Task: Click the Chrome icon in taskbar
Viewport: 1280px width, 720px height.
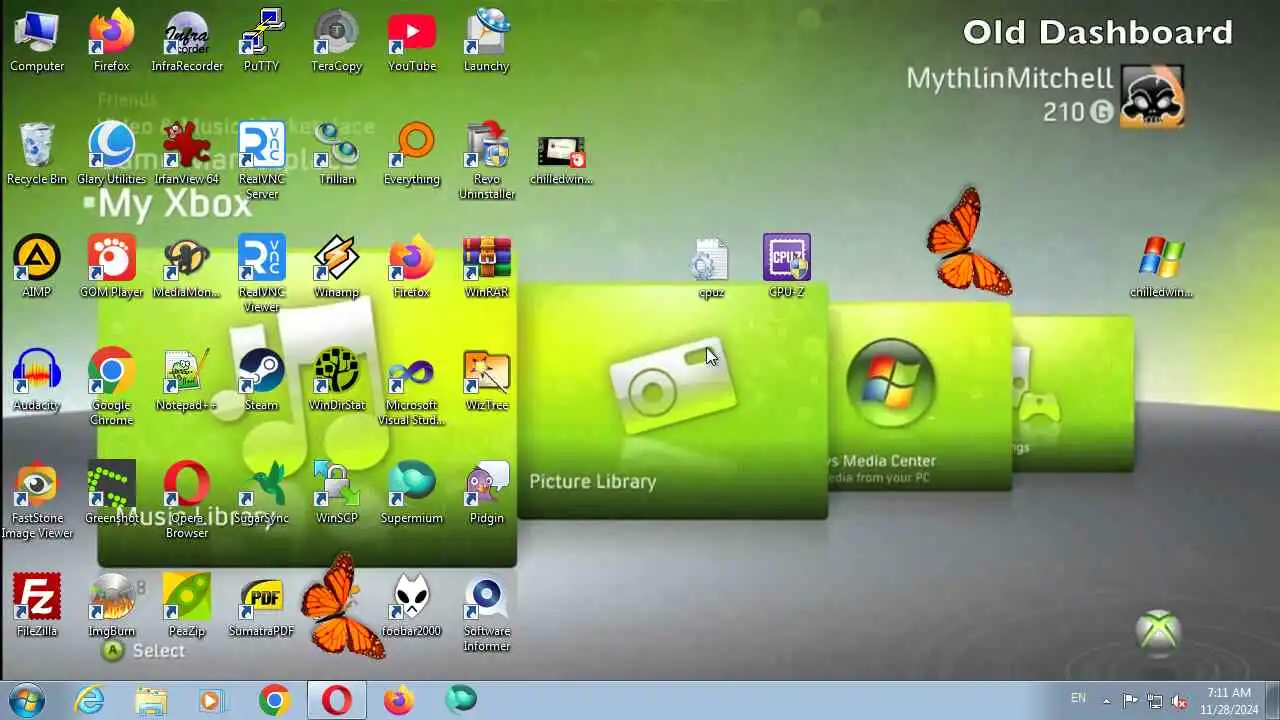Action: (x=274, y=700)
